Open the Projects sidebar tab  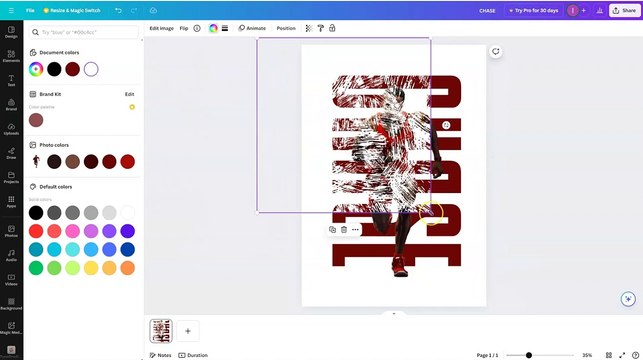tap(11, 177)
